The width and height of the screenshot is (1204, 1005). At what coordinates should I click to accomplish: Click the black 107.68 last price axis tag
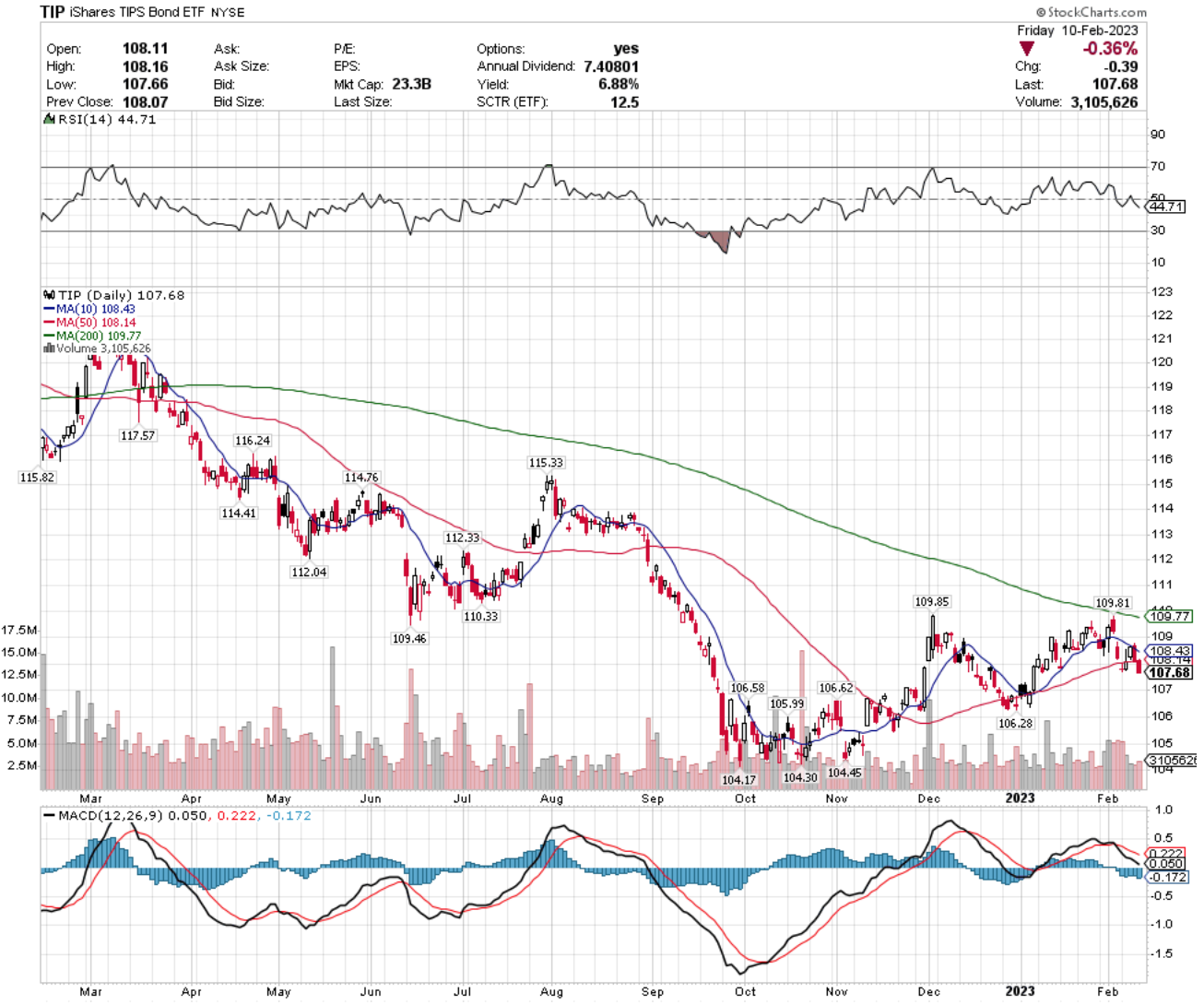pos(1170,672)
